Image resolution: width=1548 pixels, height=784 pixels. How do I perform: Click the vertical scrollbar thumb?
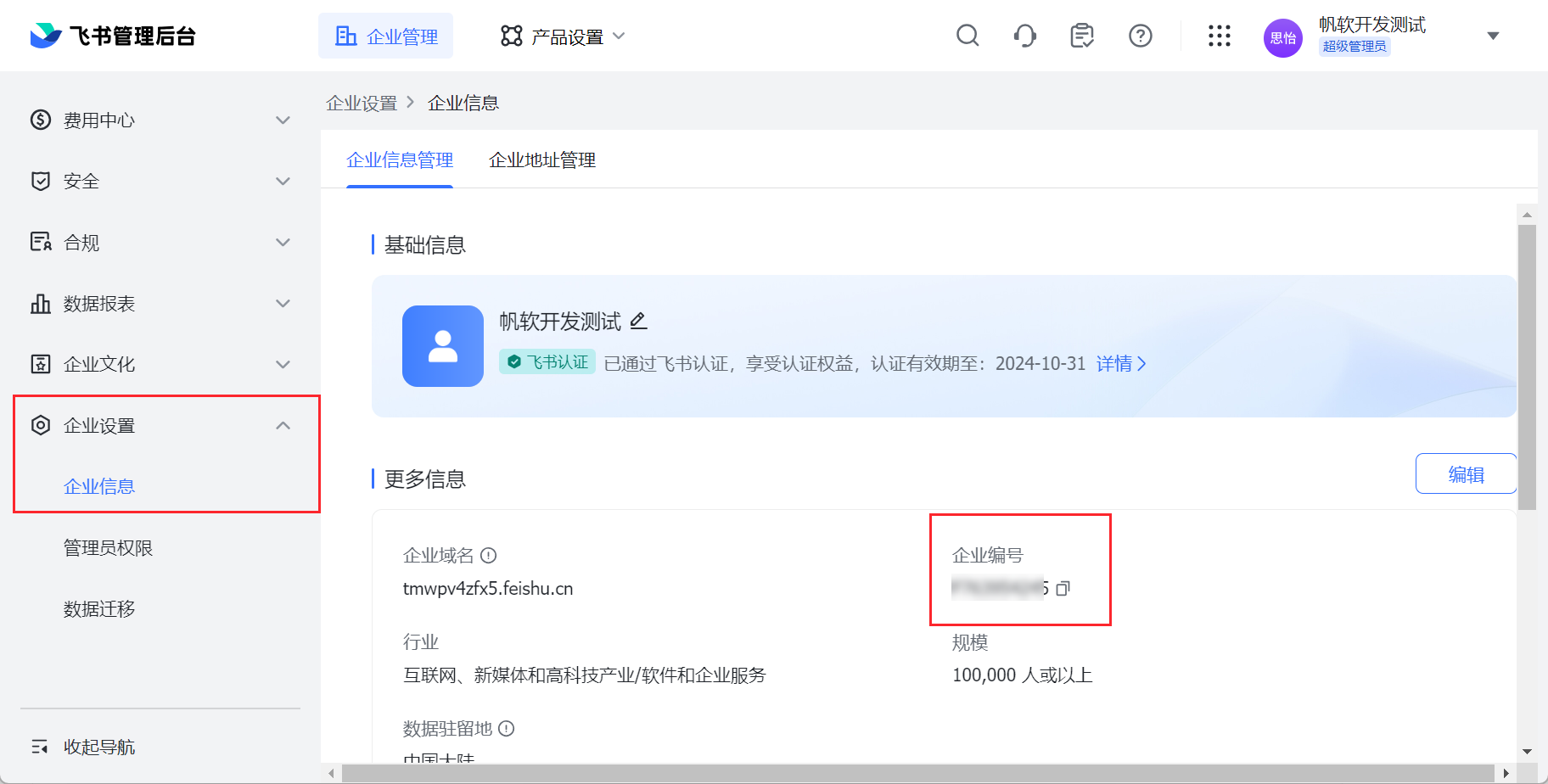point(1527,367)
